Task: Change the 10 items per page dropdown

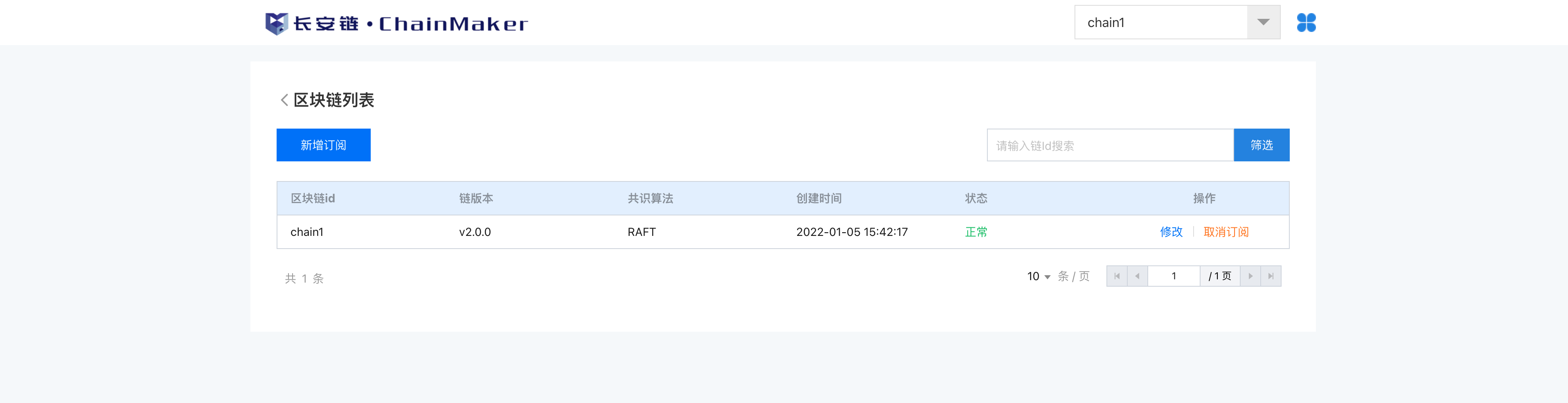Action: point(1039,277)
